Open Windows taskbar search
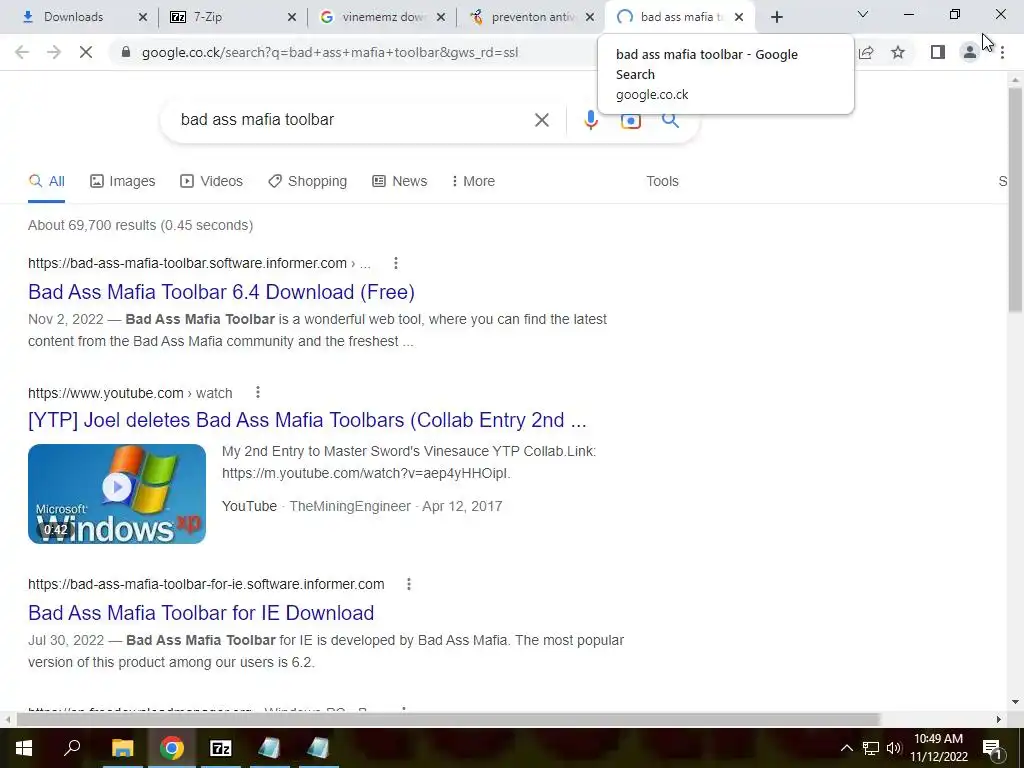Viewport: 1024px width, 768px height. pyautogui.click(x=72, y=748)
